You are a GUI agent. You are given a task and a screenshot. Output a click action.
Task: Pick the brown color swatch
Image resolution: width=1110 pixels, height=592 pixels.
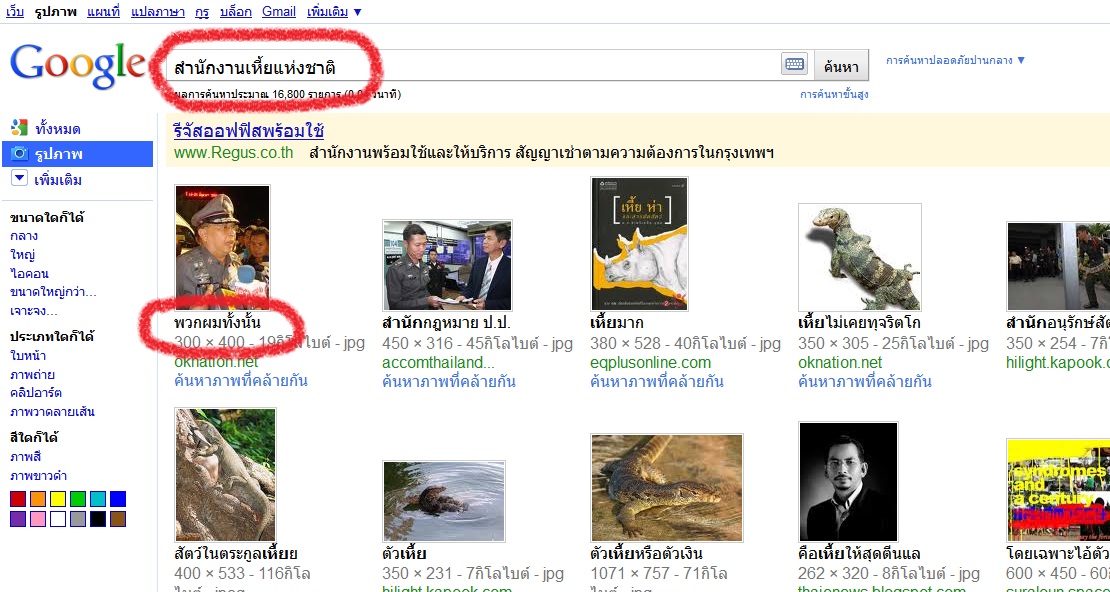(x=118, y=519)
